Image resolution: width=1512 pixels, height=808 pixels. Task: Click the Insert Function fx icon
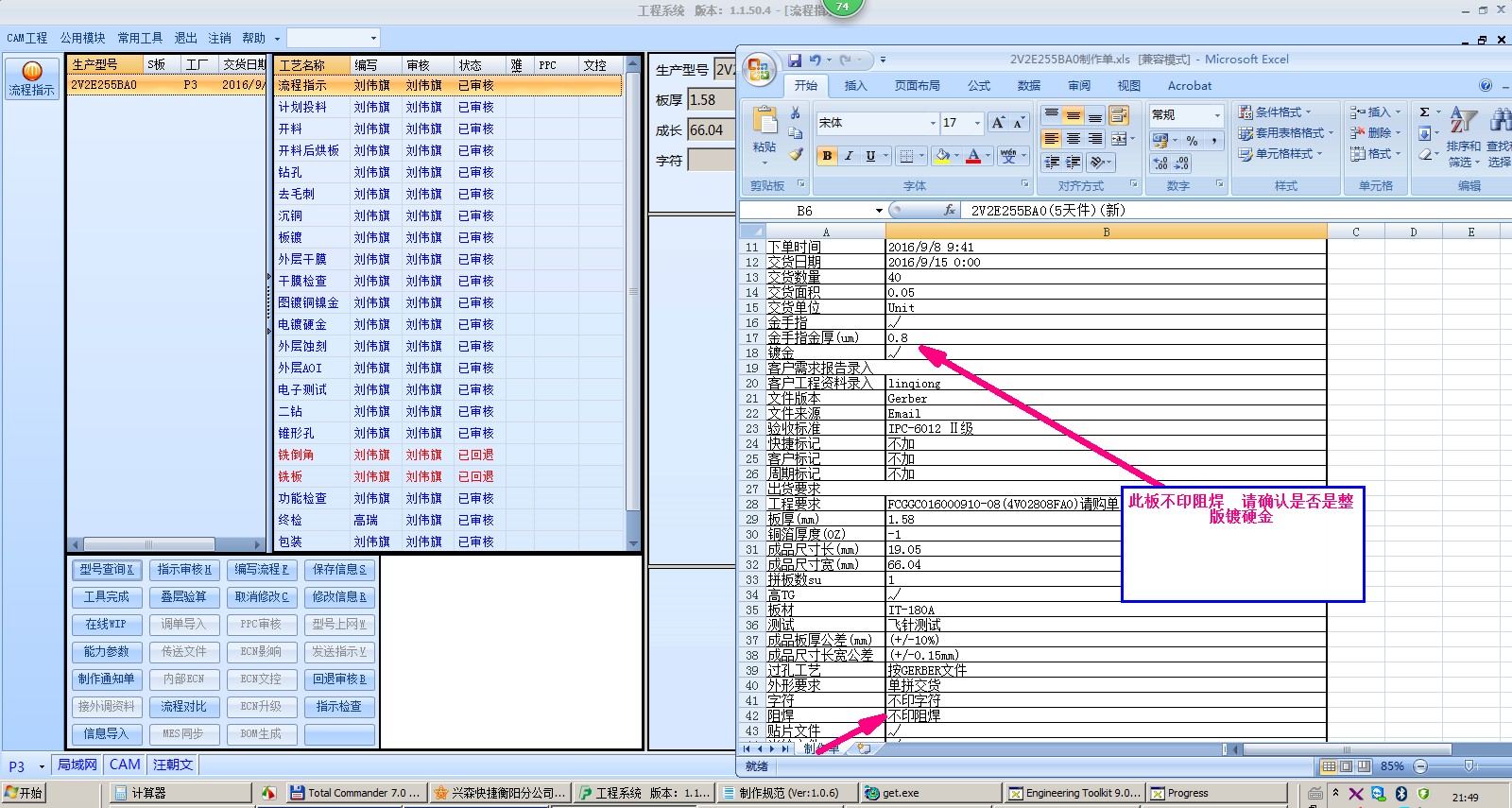point(950,210)
